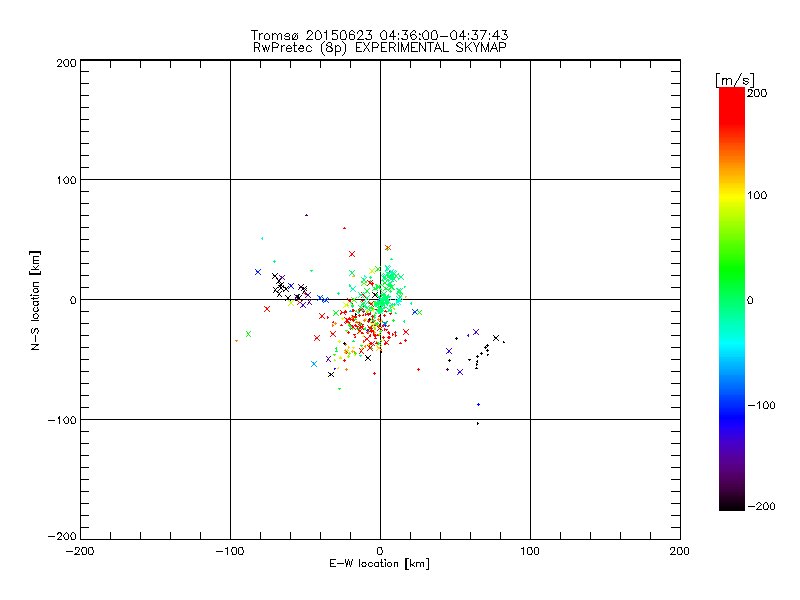
Task: Click colorbar tick value "−200"
Action: (x=762, y=506)
